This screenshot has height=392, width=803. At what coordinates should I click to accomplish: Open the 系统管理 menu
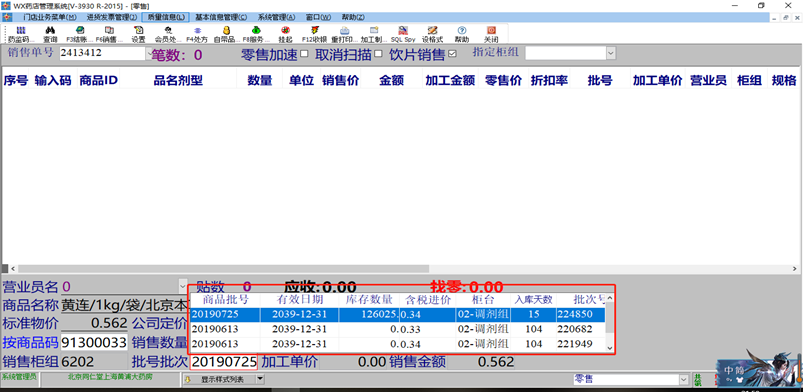pos(277,17)
